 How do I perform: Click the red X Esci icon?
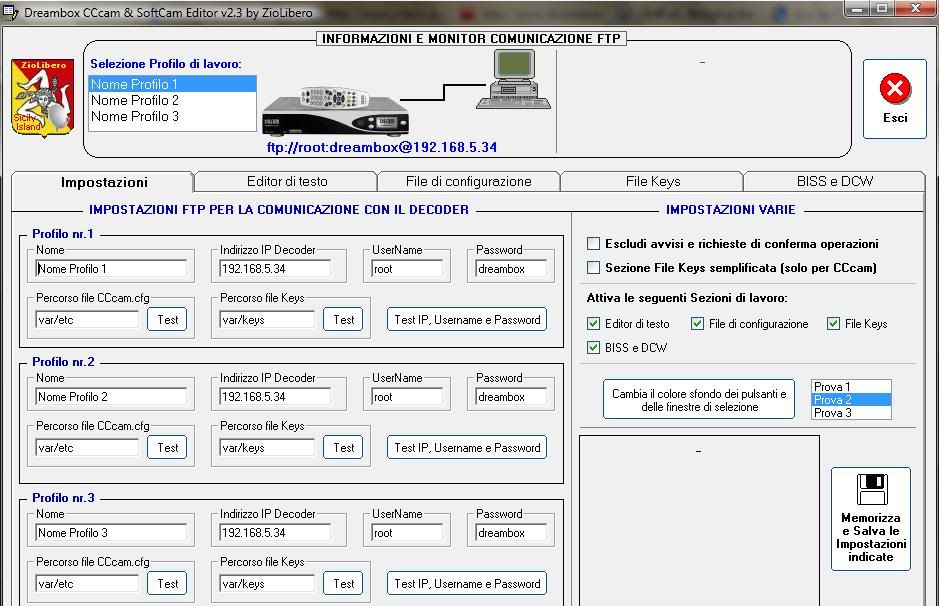895,89
